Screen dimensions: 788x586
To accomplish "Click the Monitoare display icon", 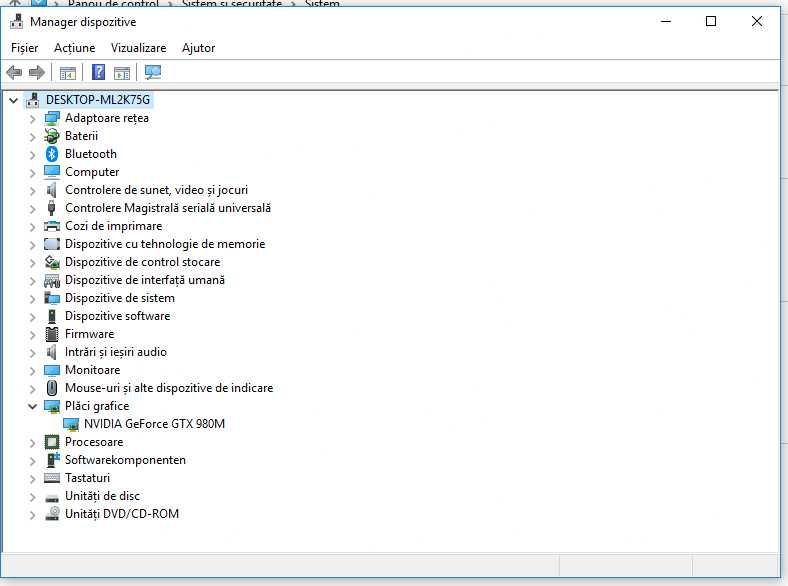I will [52, 370].
